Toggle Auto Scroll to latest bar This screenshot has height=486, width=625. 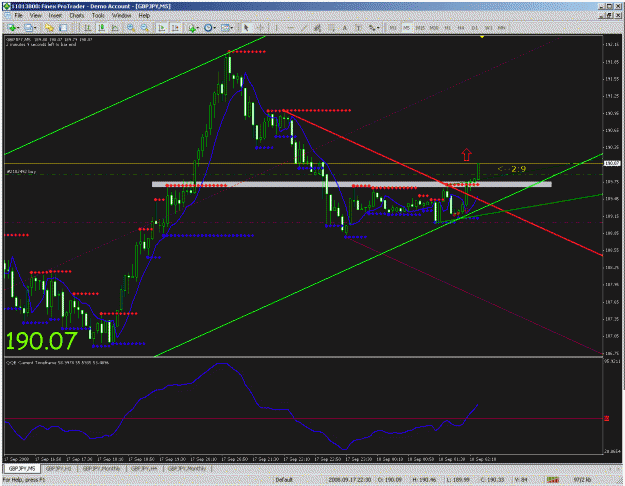pyautogui.click(x=162, y=28)
